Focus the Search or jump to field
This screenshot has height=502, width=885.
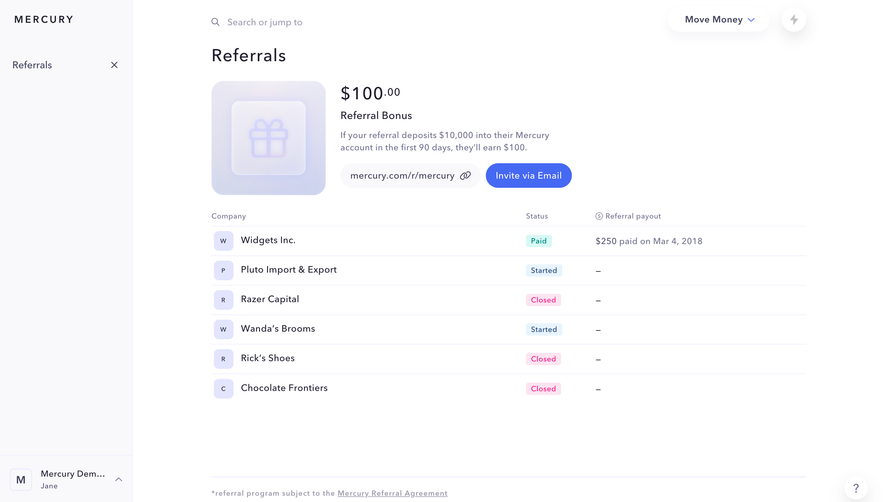coord(265,22)
